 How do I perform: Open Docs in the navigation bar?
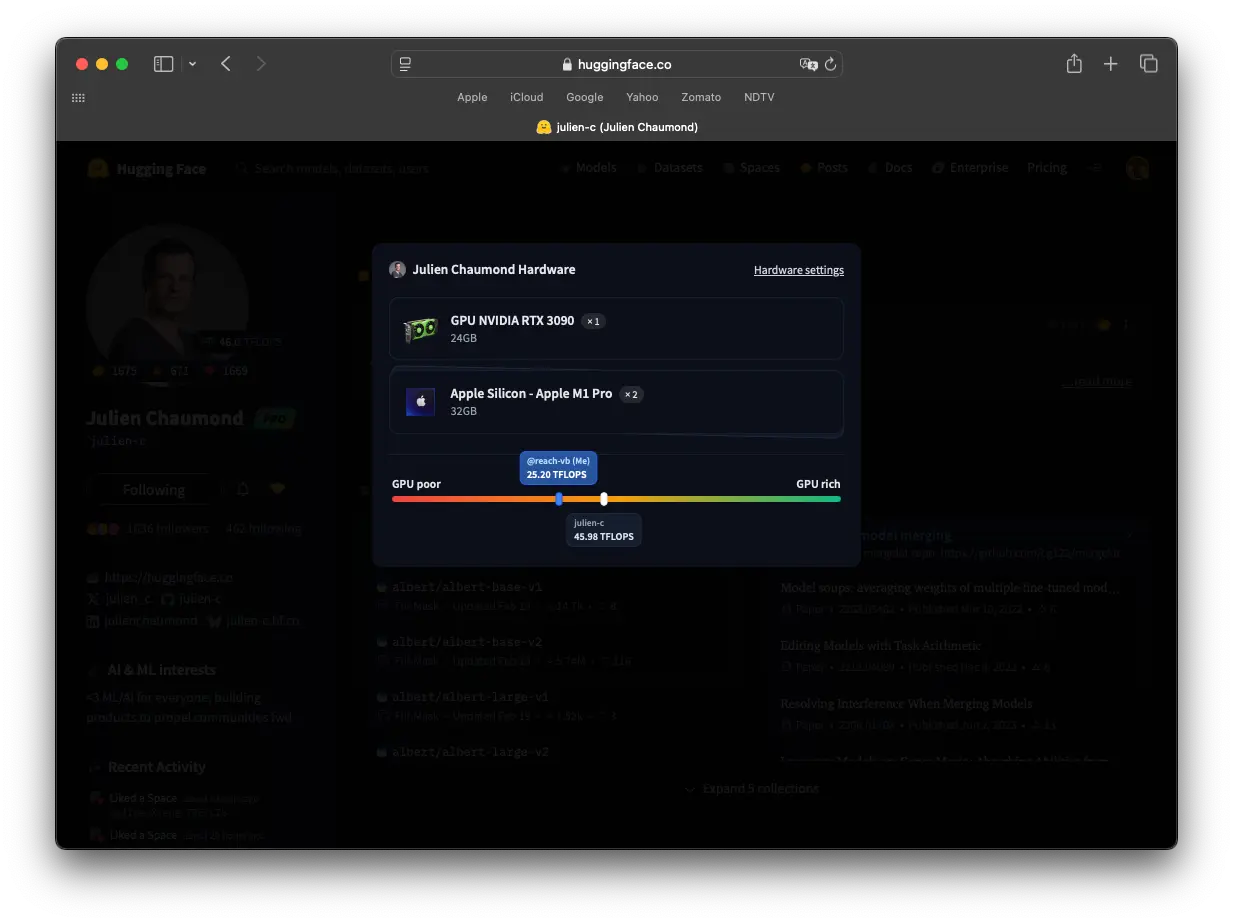[x=890, y=168]
